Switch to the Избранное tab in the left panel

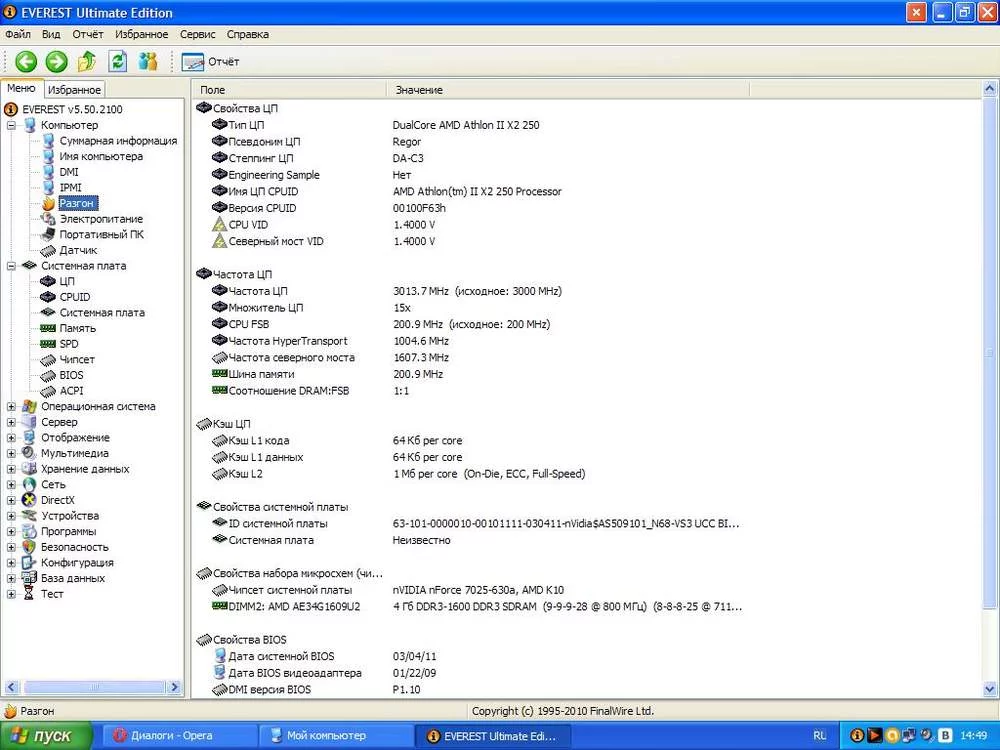click(x=74, y=90)
